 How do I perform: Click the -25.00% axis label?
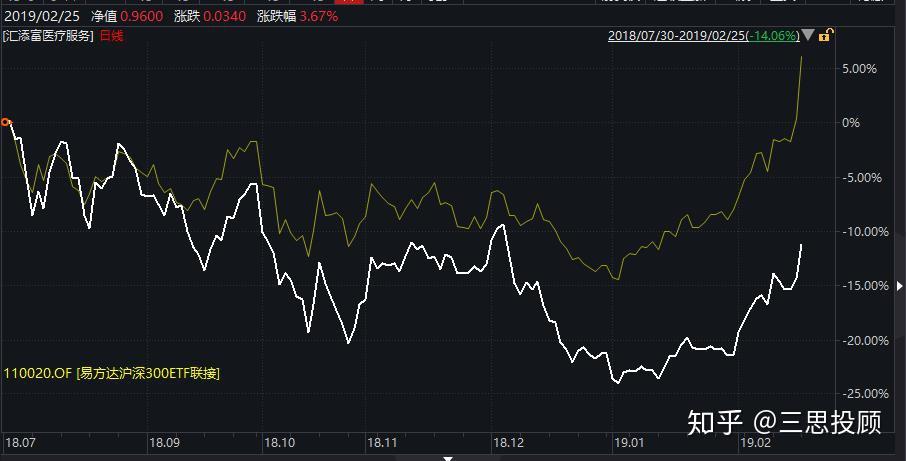pos(865,393)
